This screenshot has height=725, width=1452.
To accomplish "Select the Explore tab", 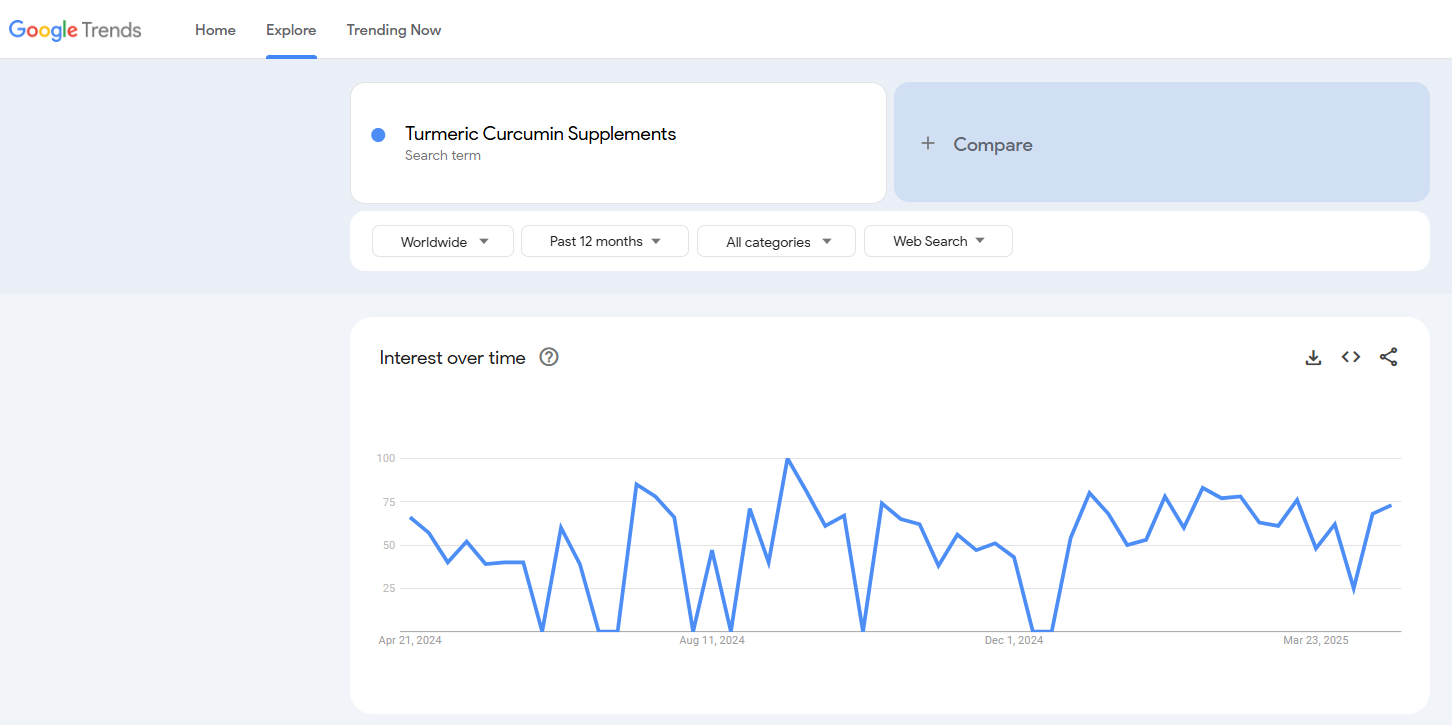I will [x=291, y=30].
